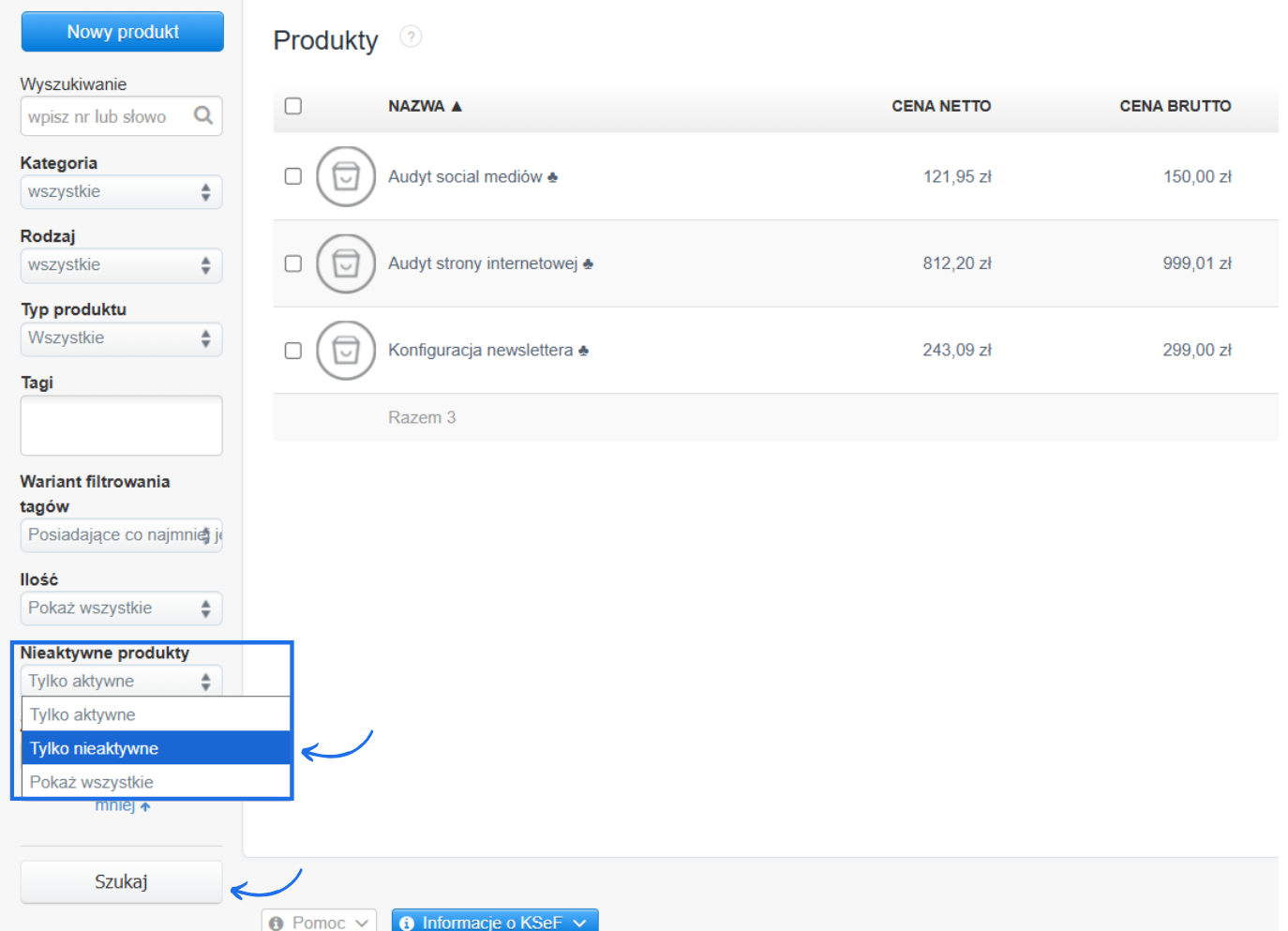Click the search magnifier icon
The image size is (1288, 931).
pyautogui.click(x=202, y=115)
